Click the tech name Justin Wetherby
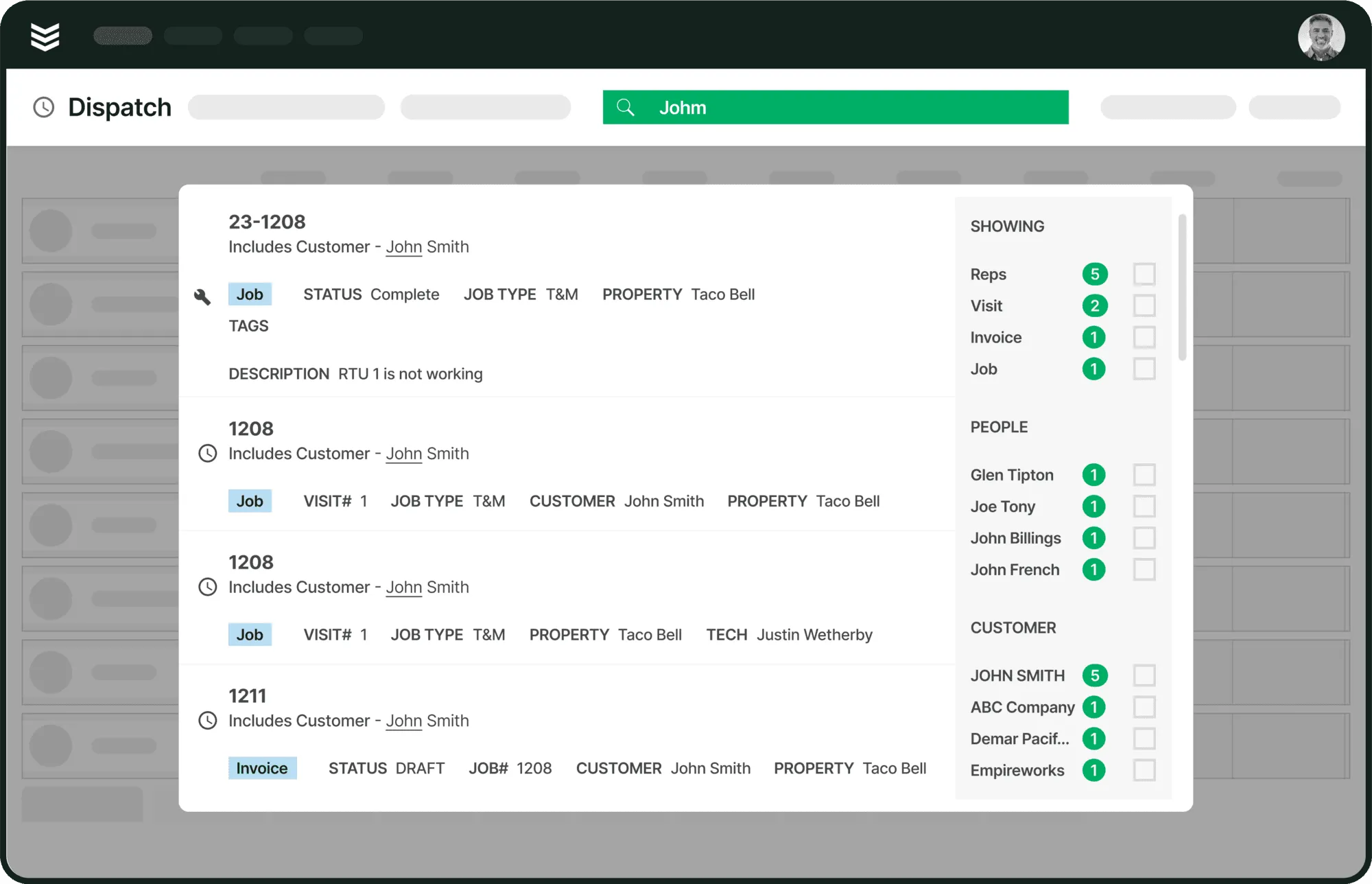 [x=814, y=635]
